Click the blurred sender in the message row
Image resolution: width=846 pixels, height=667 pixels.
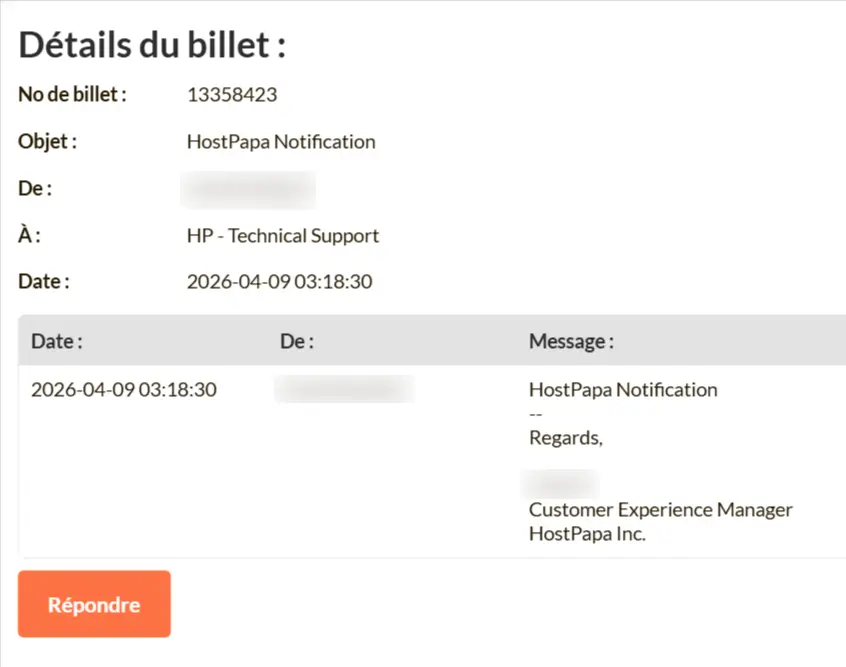click(x=344, y=389)
